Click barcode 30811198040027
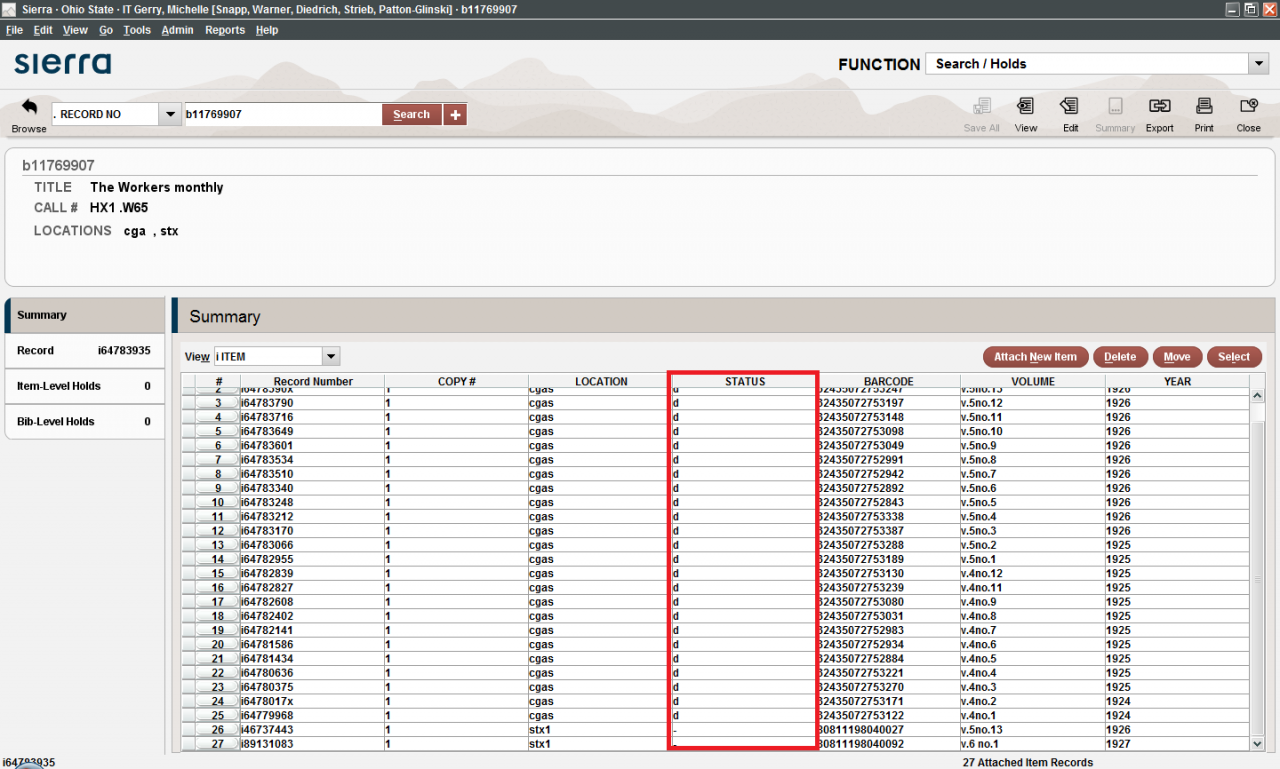Viewport: 1280px width, 769px height. click(861, 730)
